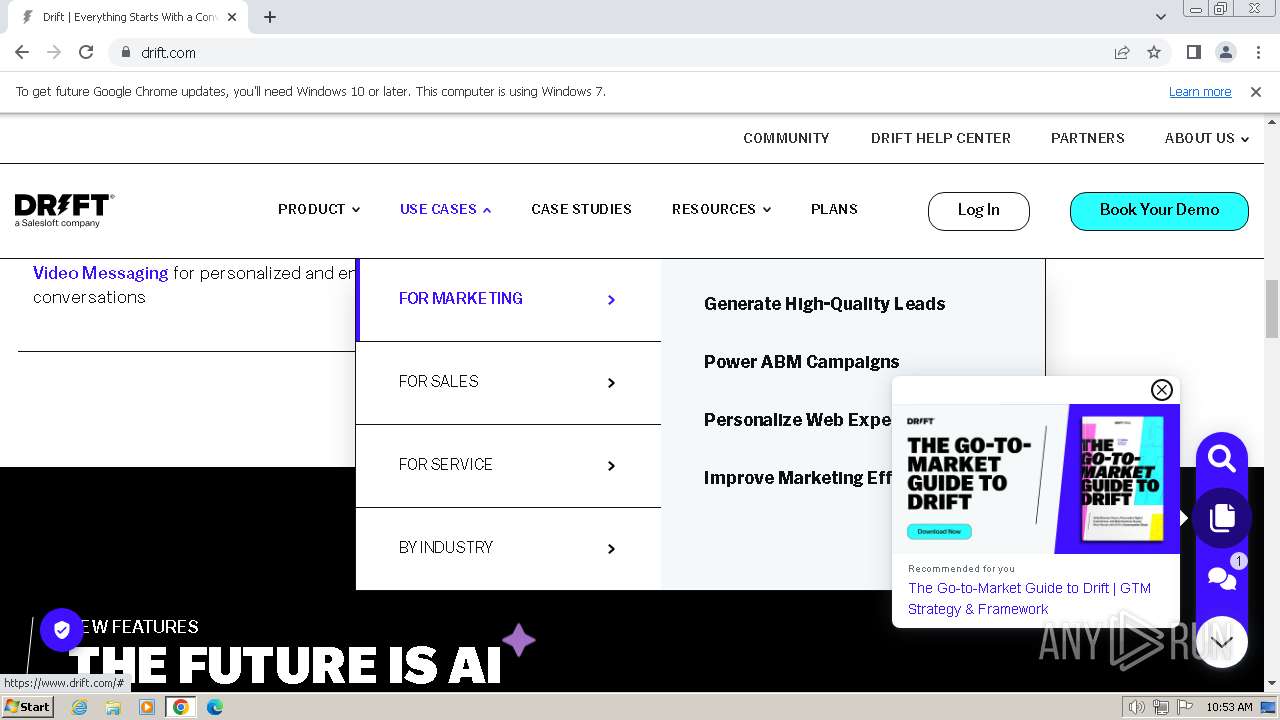
Task: Open the Chrome profile menu
Action: pyautogui.click(x=1225, y=52)
